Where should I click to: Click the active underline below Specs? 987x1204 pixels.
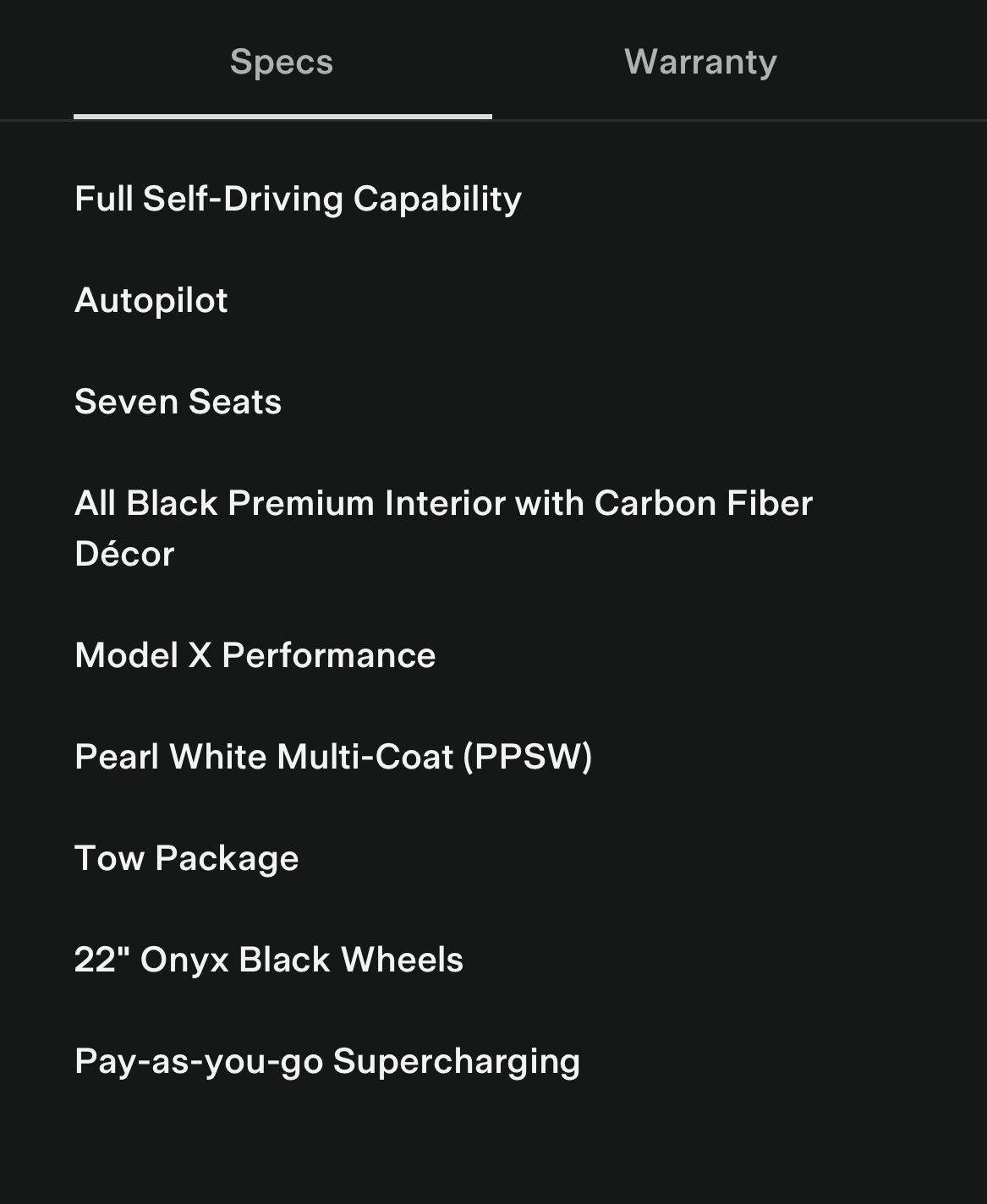282,116
